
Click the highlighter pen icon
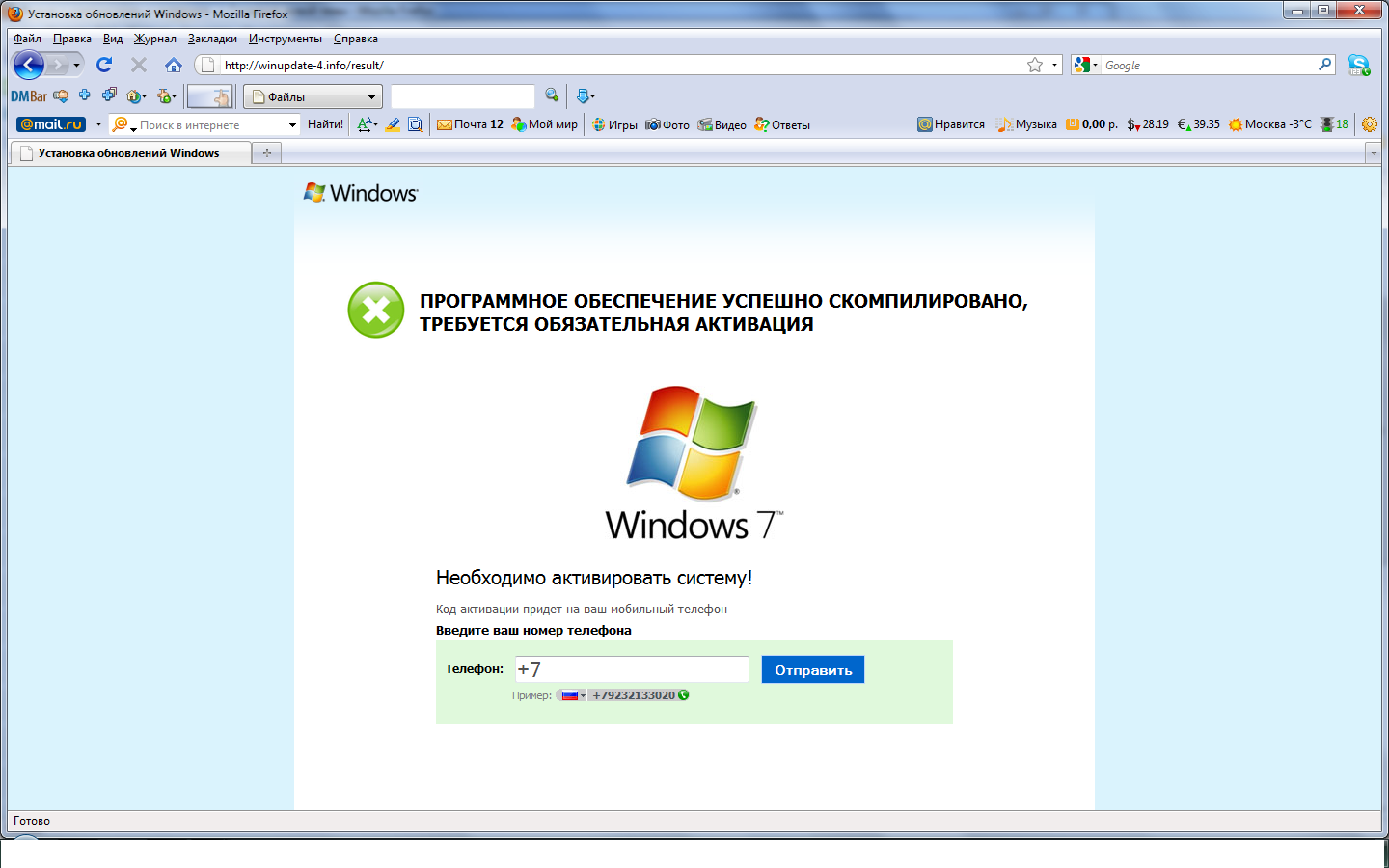tap(393, 124)
